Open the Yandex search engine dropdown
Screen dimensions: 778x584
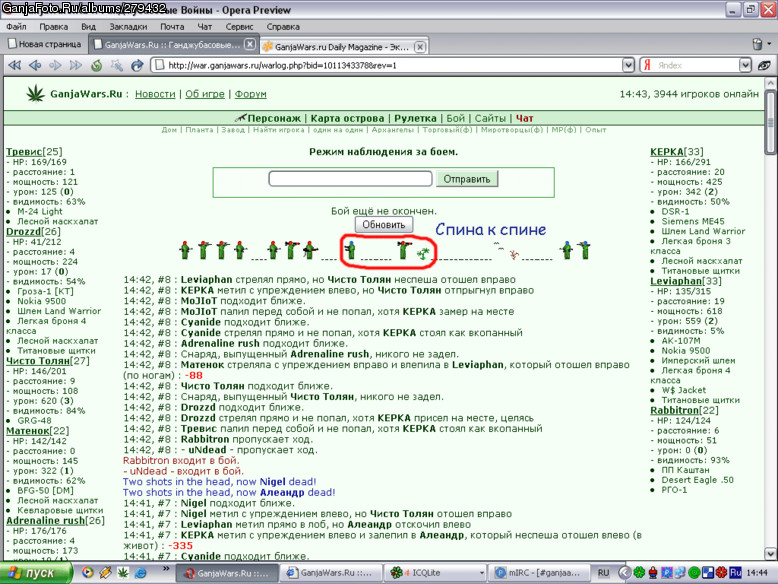[745, 65]
